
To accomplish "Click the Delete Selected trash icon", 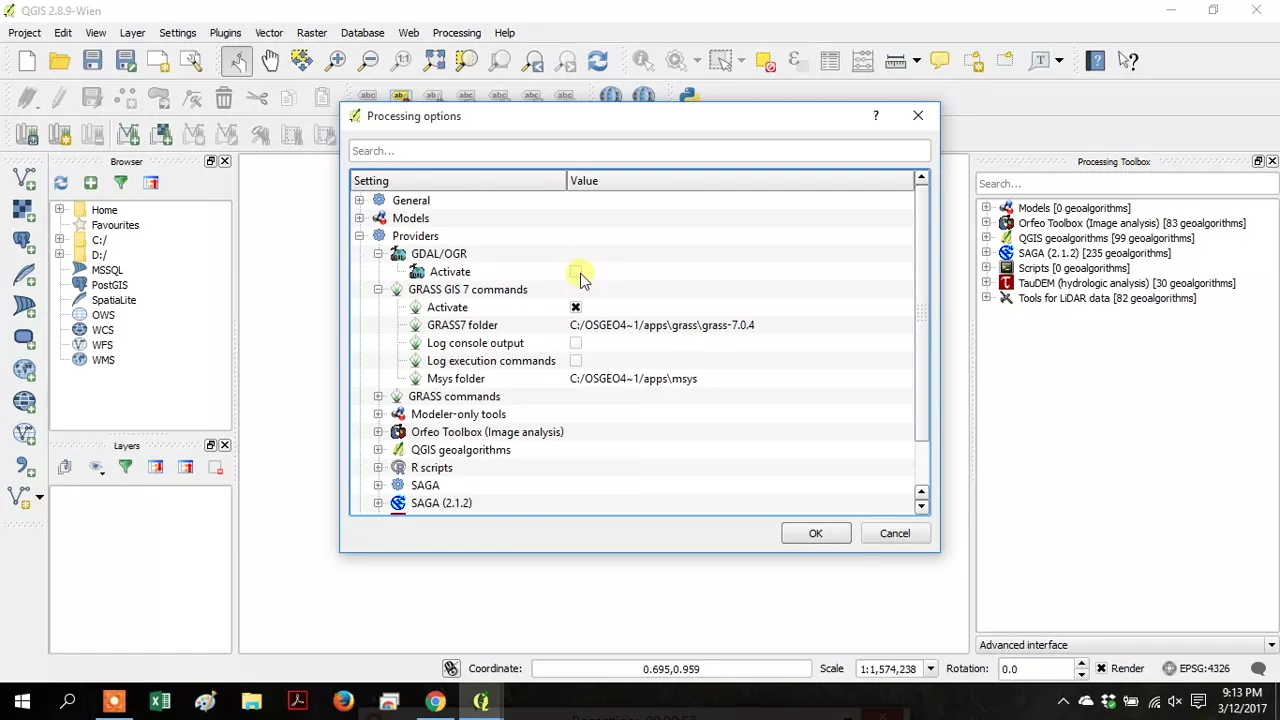I will click(224, 99).
